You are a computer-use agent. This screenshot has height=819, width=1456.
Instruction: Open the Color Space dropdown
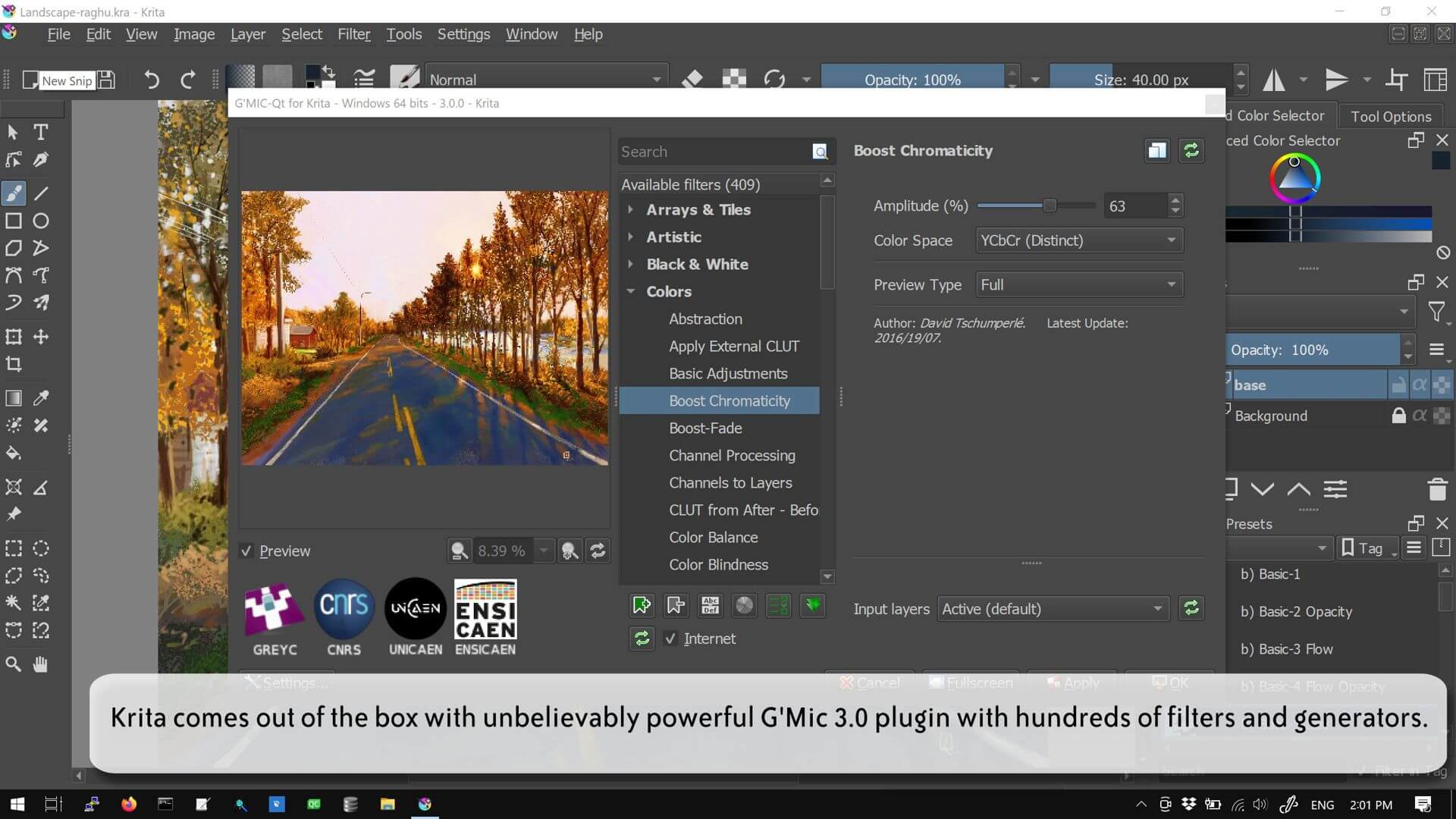pos(1078,240)
